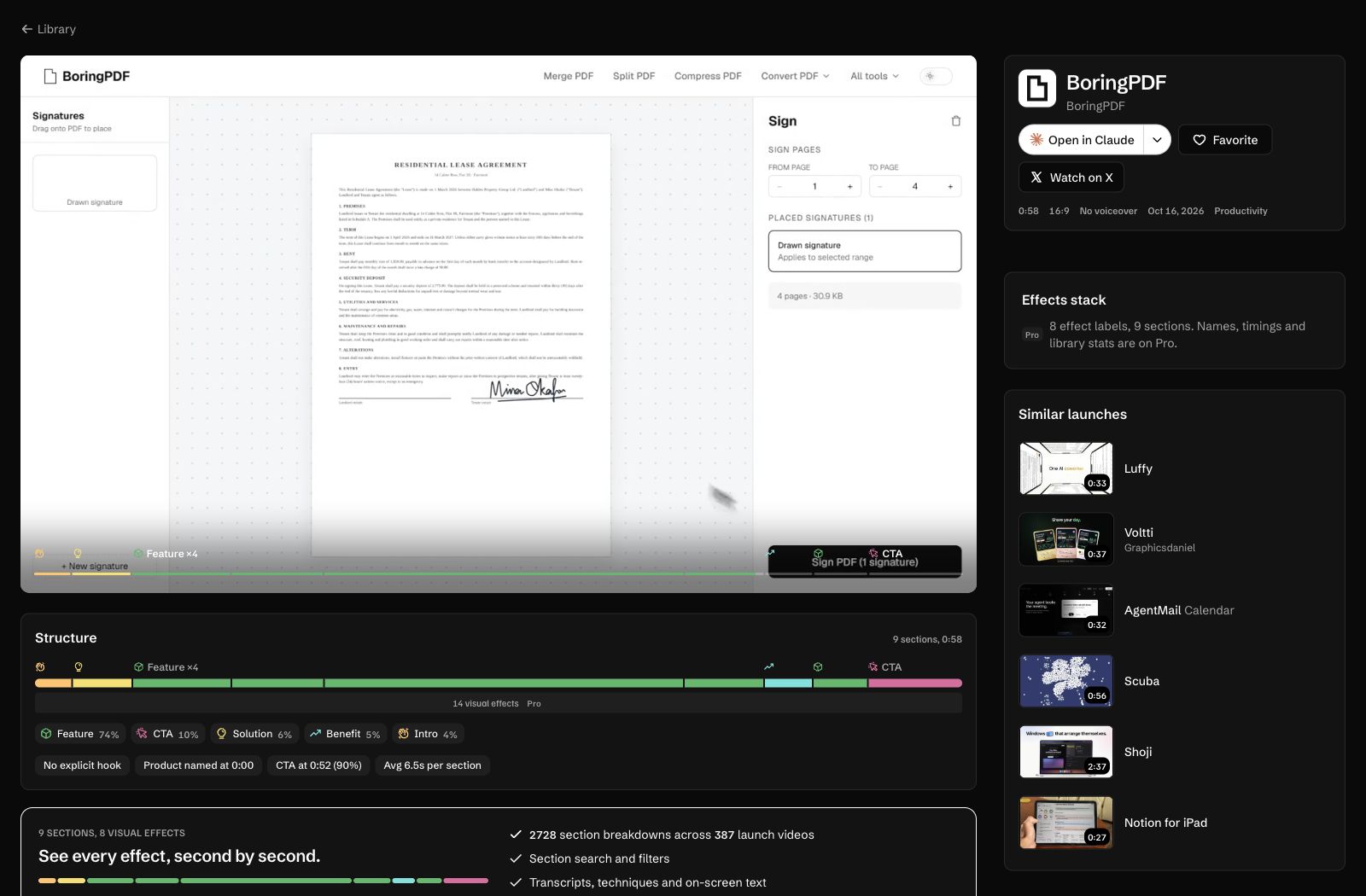
Task: Click the back arrow next to Library
Action: pyautogui.click(x=27, y=29)
